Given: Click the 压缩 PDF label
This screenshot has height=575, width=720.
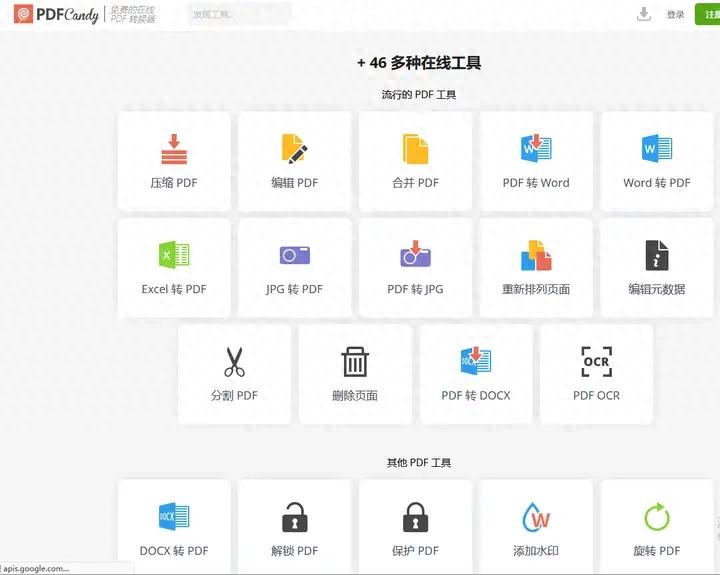Looking at the screenshot, I should [x=174, y=183].
